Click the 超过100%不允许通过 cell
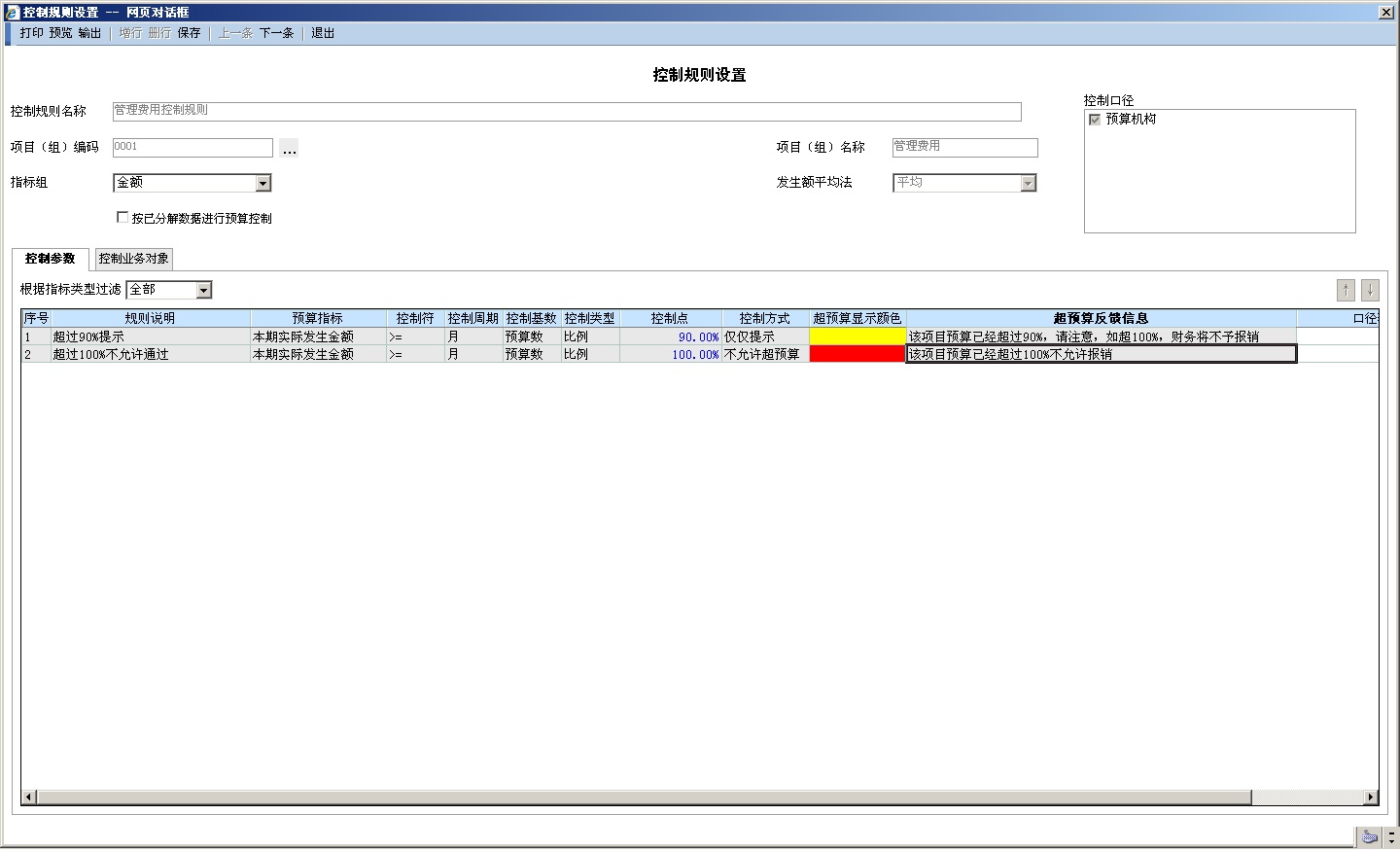This screenshot has height=850, width=1400. 151,354
